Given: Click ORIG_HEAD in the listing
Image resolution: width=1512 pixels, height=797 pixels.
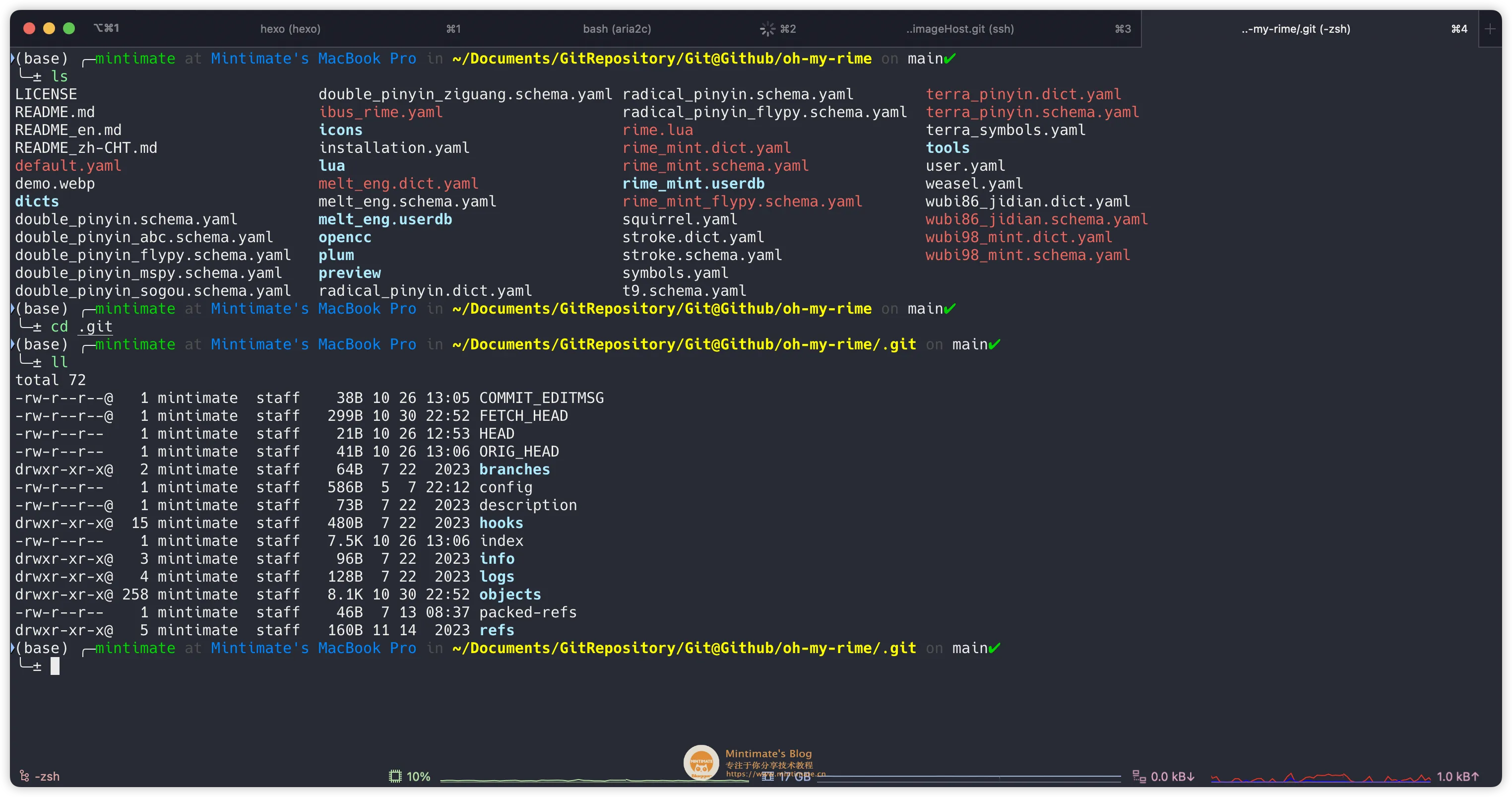Looking at the screenshot, I should pyautogui.click(x=519, y=452).
